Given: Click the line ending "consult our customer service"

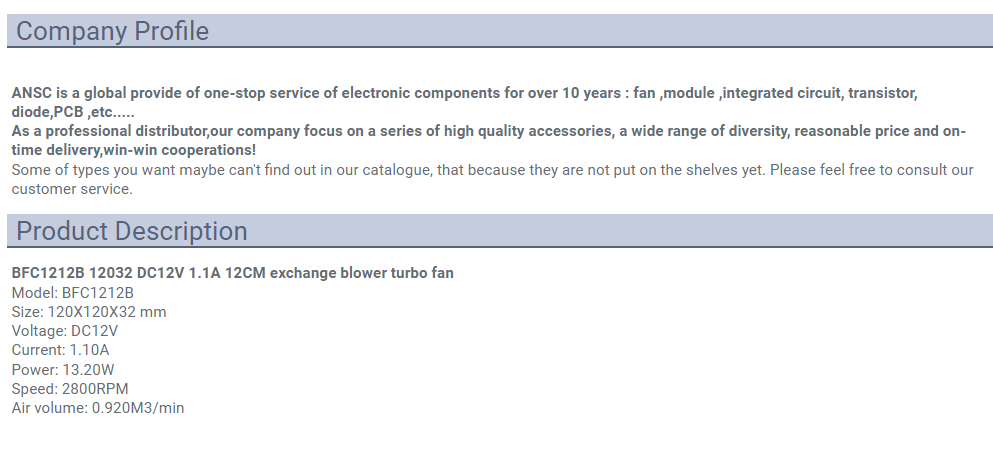Looking at the screenshot, I should tap(492, 179).
